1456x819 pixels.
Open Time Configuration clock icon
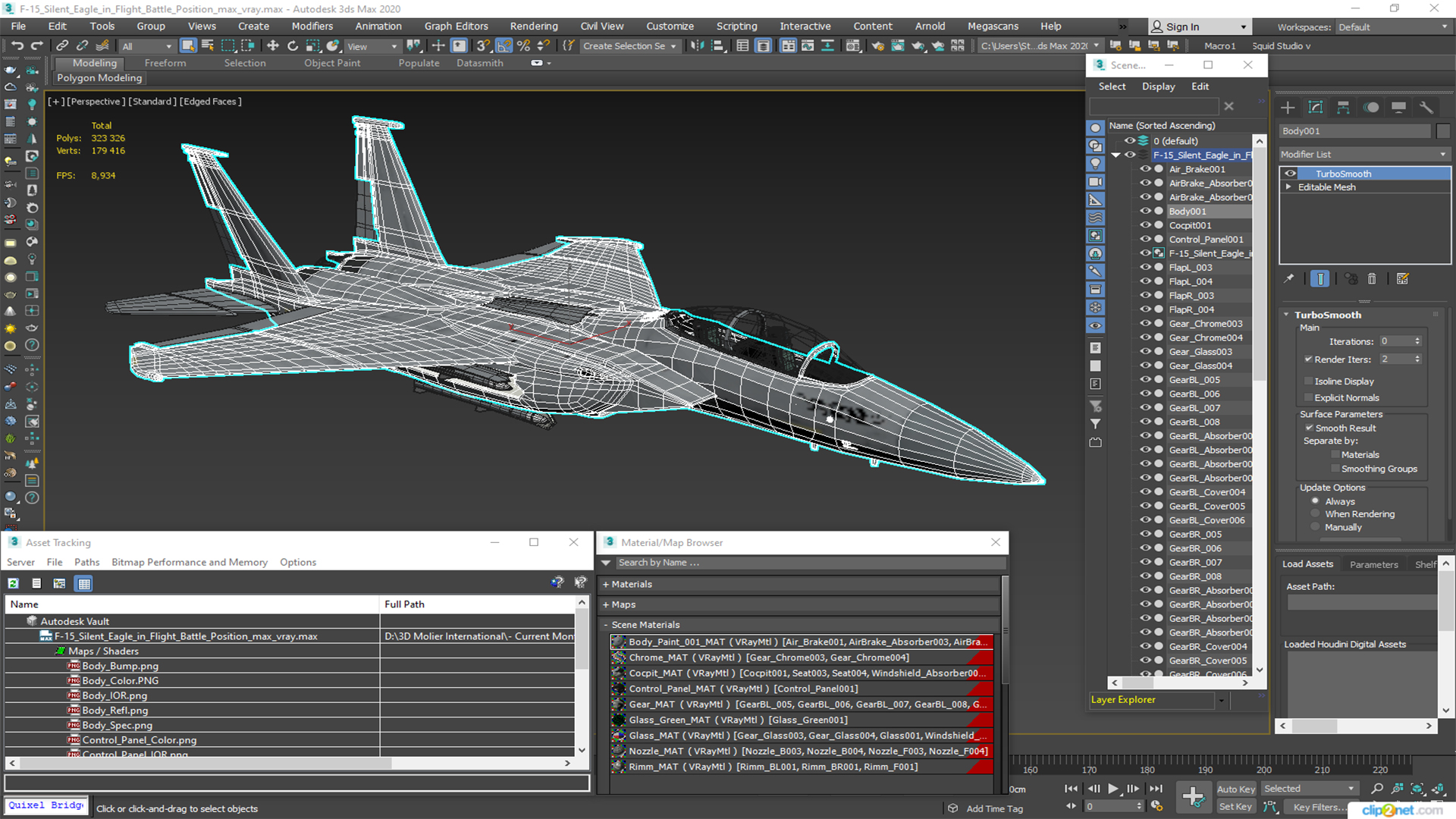[1156, 806]
